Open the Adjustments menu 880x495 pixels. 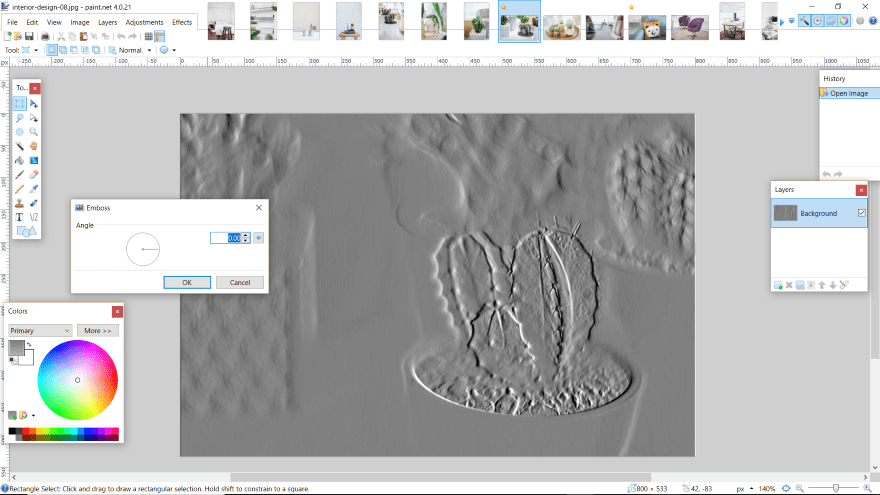144,21
